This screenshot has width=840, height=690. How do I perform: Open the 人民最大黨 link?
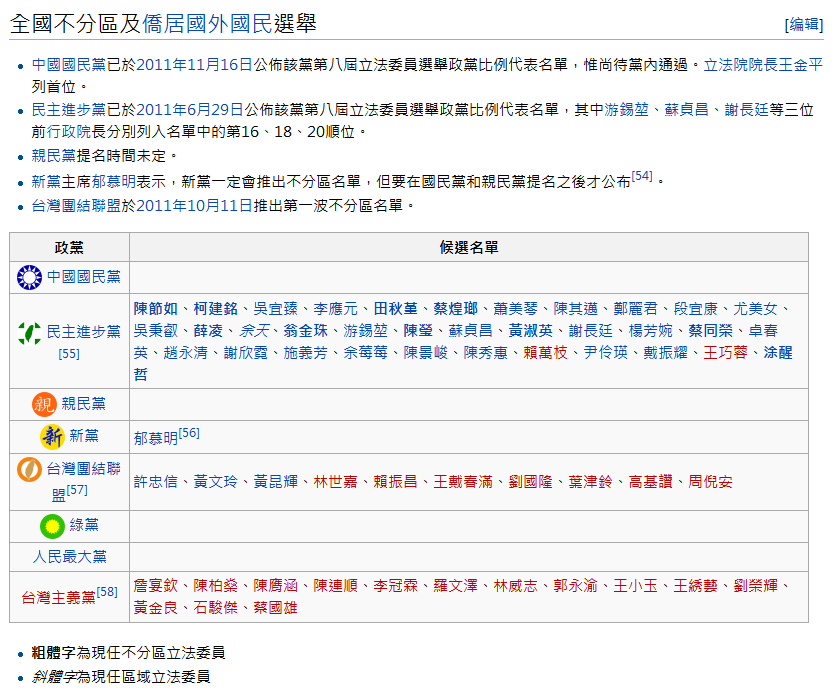tap(70, 557)
